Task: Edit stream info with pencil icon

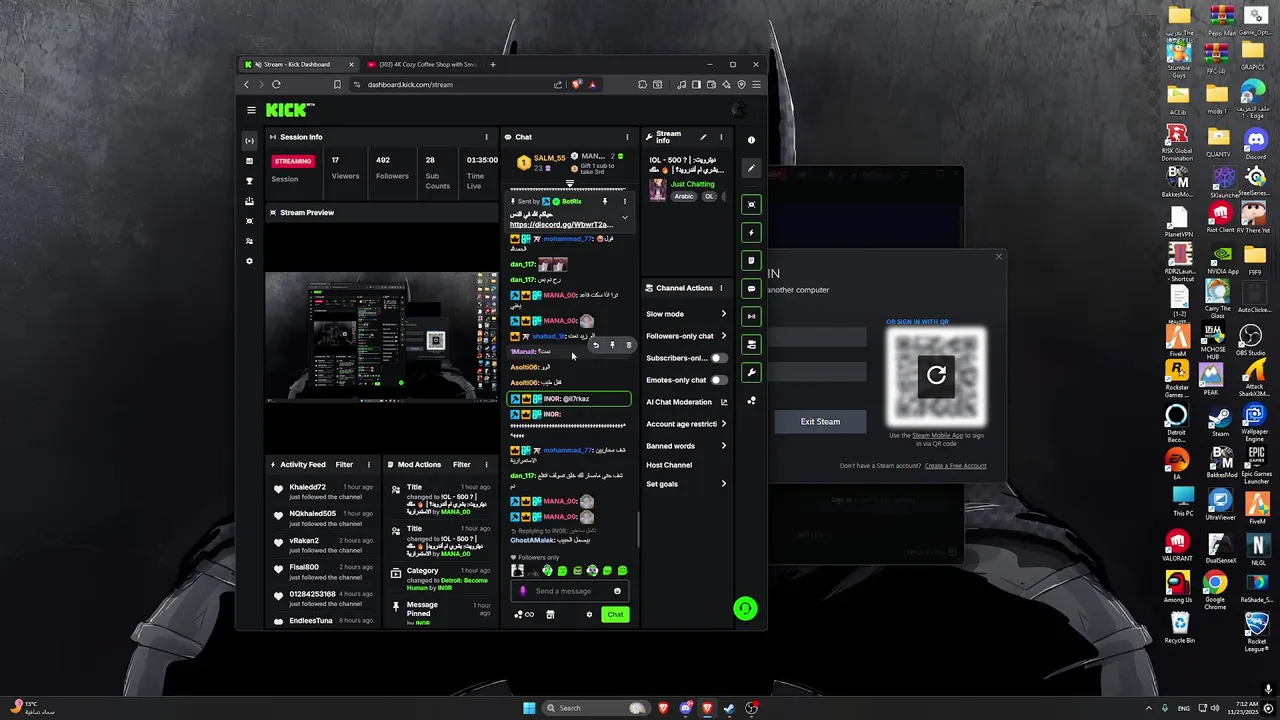Action: click(703, 137)
